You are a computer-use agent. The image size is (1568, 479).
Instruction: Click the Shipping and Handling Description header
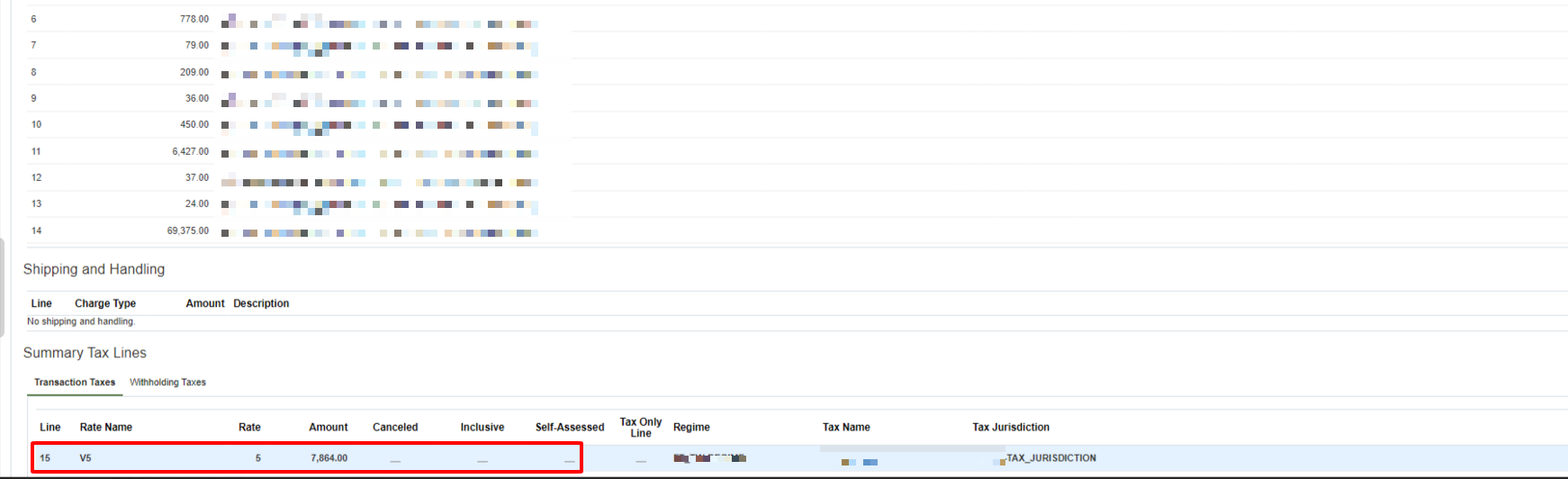click(261, 303)
